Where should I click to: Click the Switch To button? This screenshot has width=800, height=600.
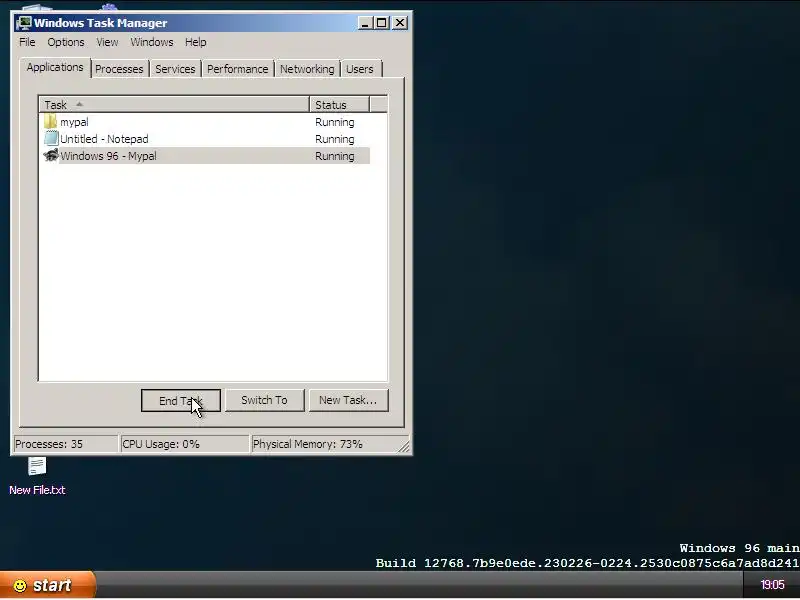264,401
